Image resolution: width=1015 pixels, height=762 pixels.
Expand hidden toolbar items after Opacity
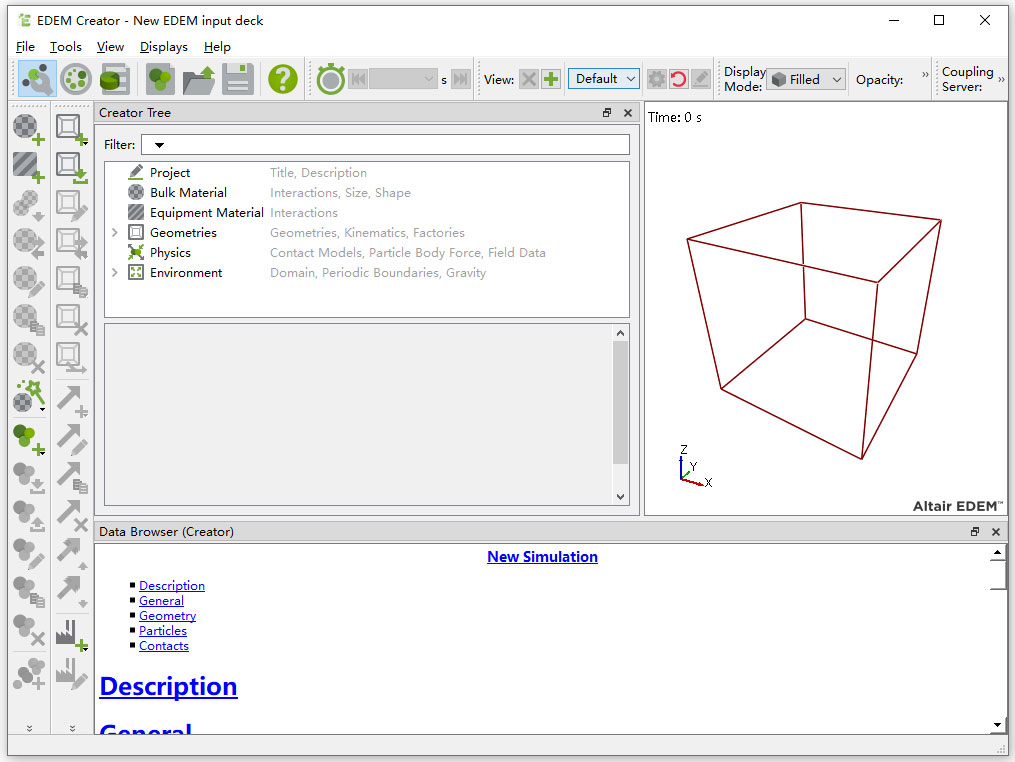click(925, 74)
